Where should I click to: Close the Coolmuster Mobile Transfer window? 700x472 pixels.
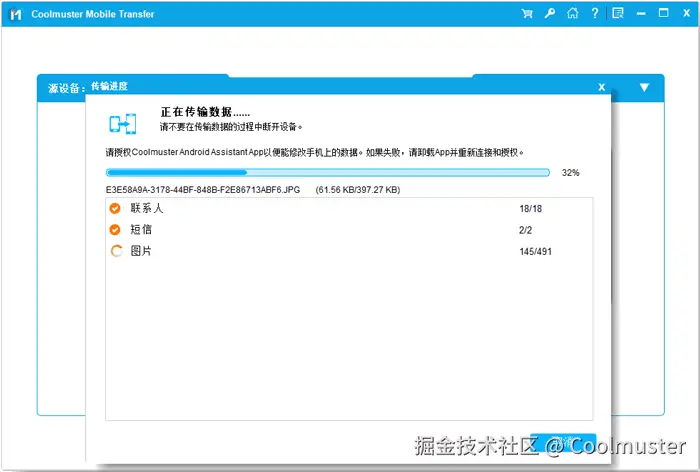pyautogui.click(x=687, y=13)
